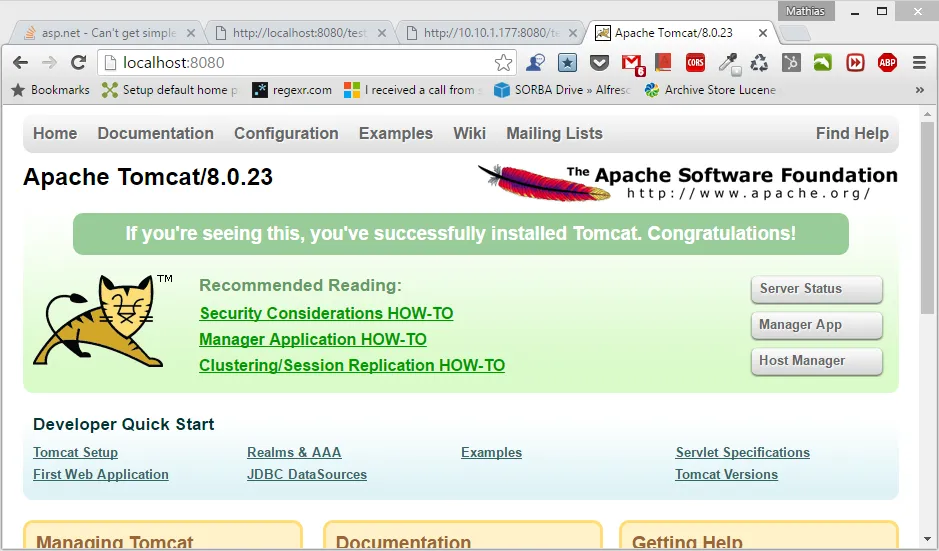The image size is (939, 551).
Task: Open the SORBA Drive Alfresco bookmark
Action: click(562, 90)
